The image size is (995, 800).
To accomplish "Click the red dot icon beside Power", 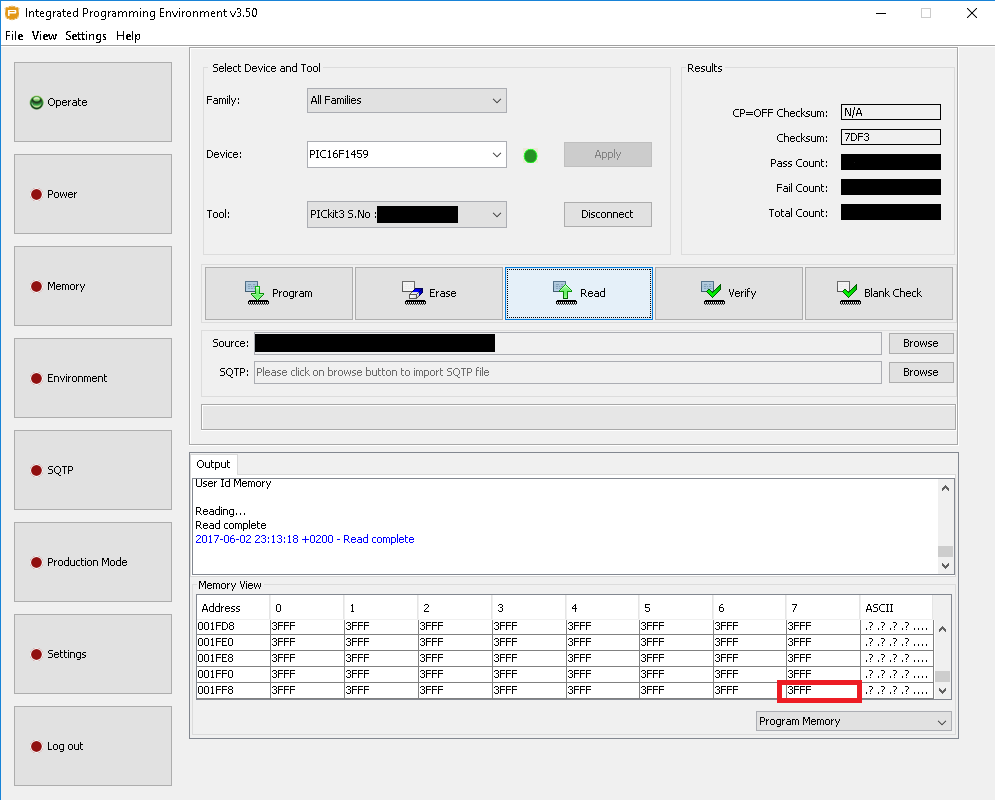I will point(36,194).
